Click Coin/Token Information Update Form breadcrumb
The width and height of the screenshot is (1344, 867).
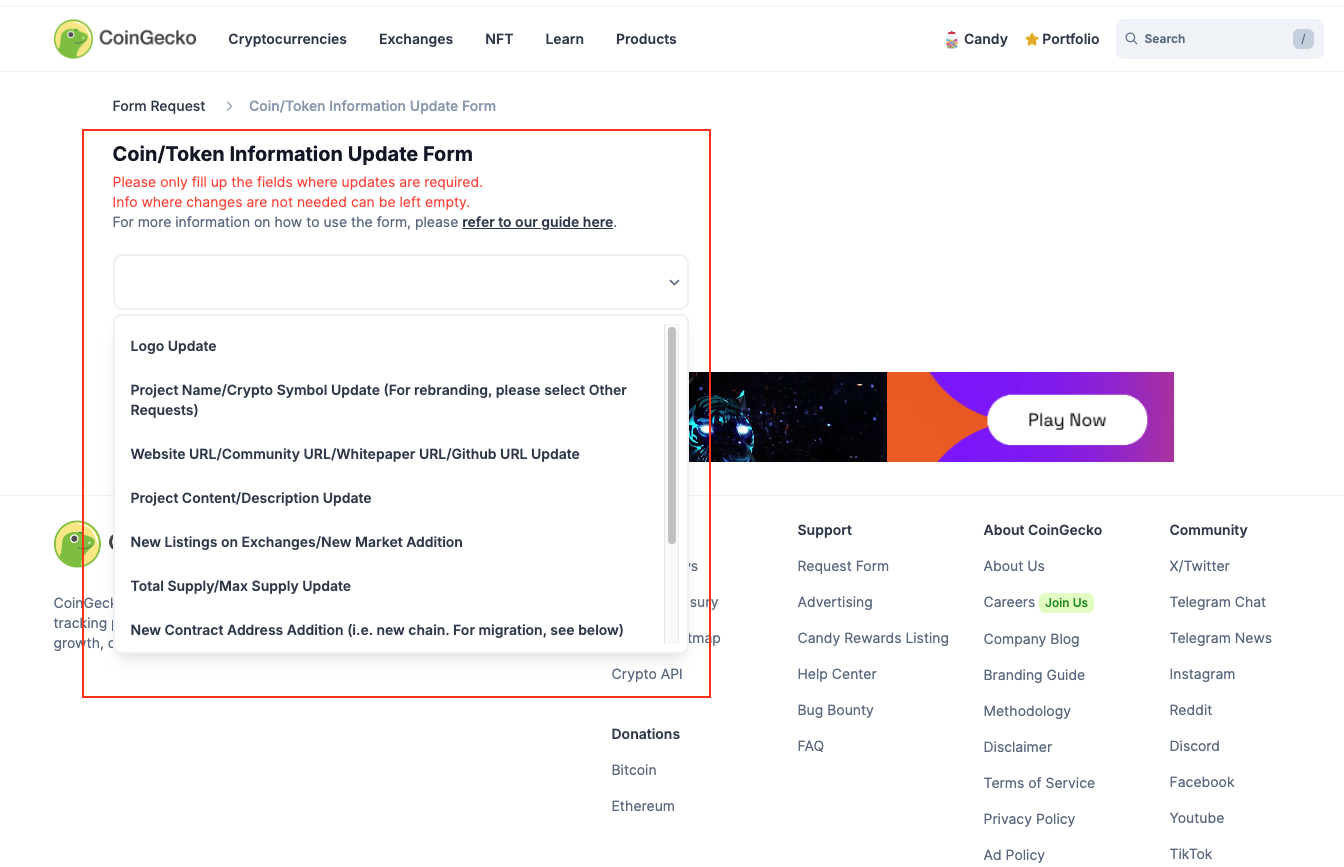click(x=372, y=106)
